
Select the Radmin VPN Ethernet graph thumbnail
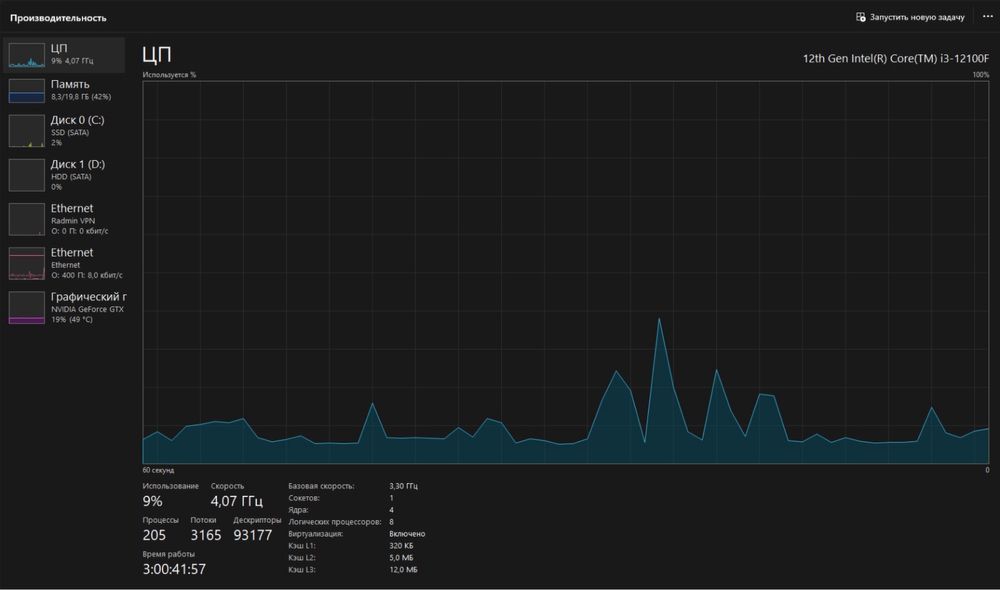tap(27, 219)
